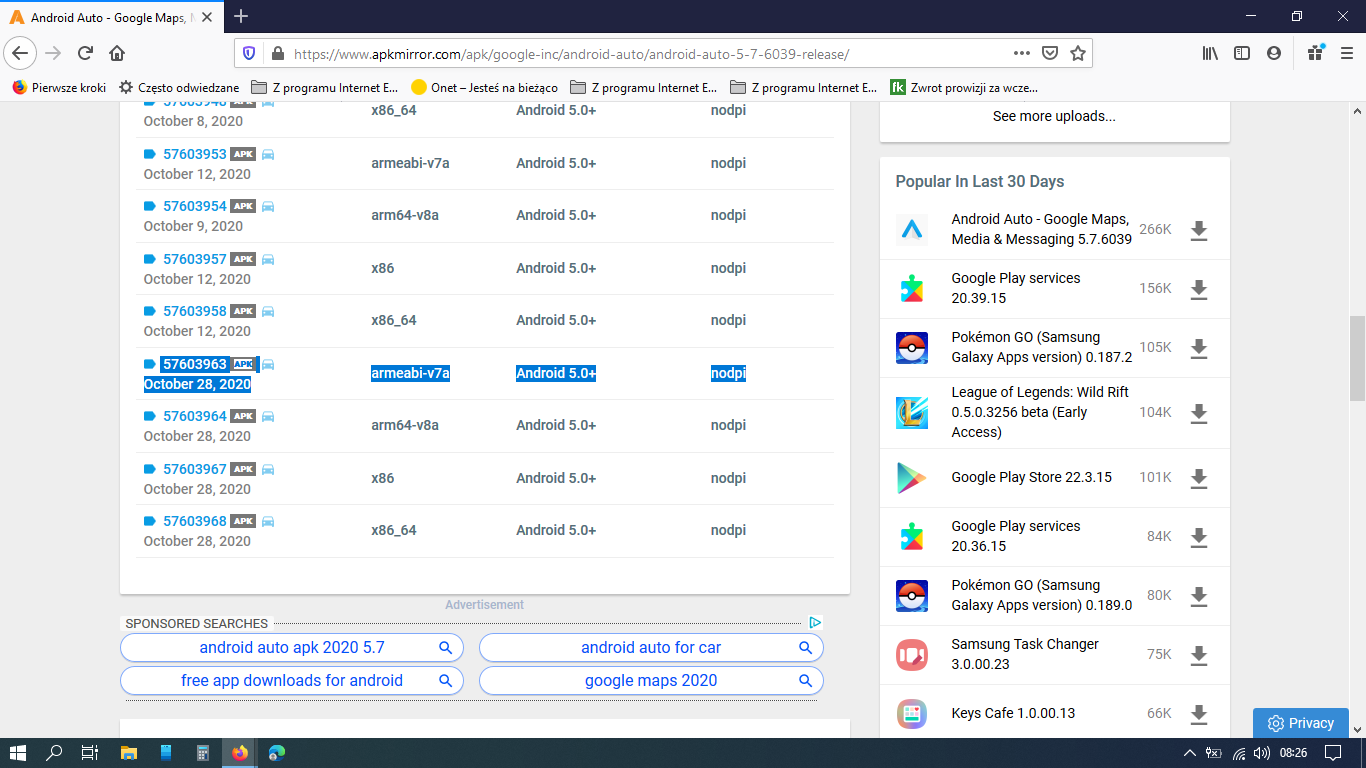Open variant 57603964 link
Viewport: 1366px width, 768px height.
point(195,416)
